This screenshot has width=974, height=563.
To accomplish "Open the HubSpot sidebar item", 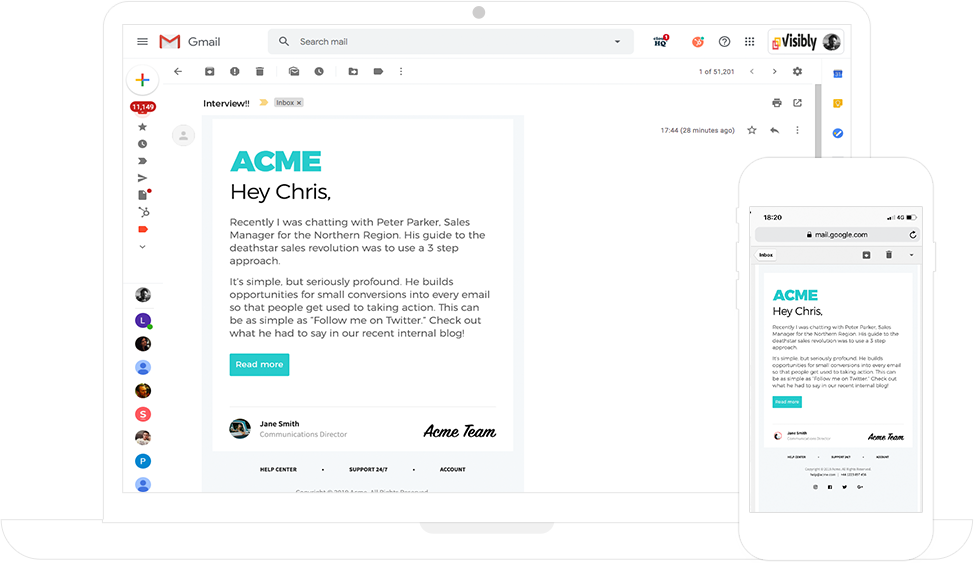I will tap(143, 212).
